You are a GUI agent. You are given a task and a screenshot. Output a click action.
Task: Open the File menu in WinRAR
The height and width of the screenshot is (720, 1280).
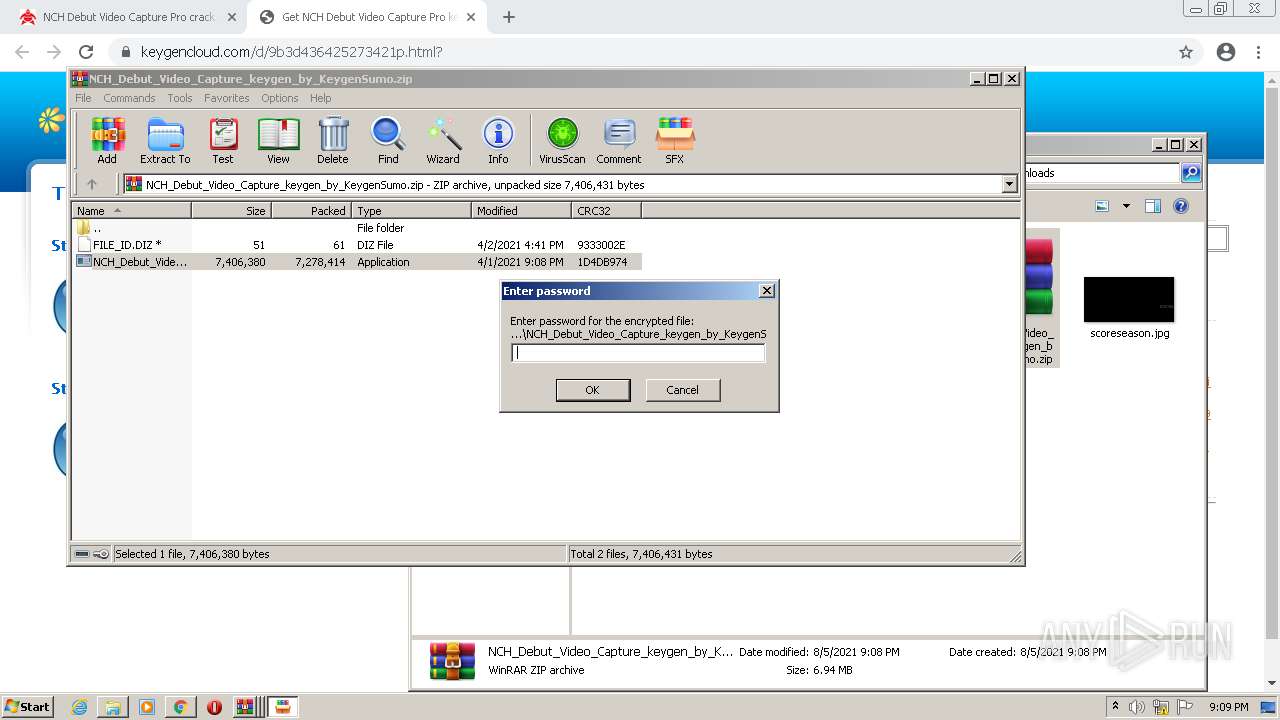pos(83,98)
